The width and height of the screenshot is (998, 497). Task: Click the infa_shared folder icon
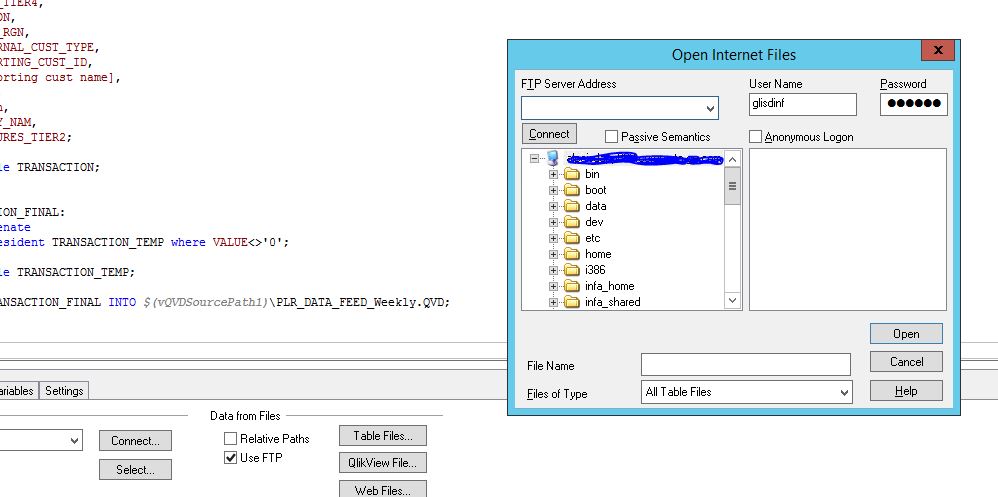[572, 302]
